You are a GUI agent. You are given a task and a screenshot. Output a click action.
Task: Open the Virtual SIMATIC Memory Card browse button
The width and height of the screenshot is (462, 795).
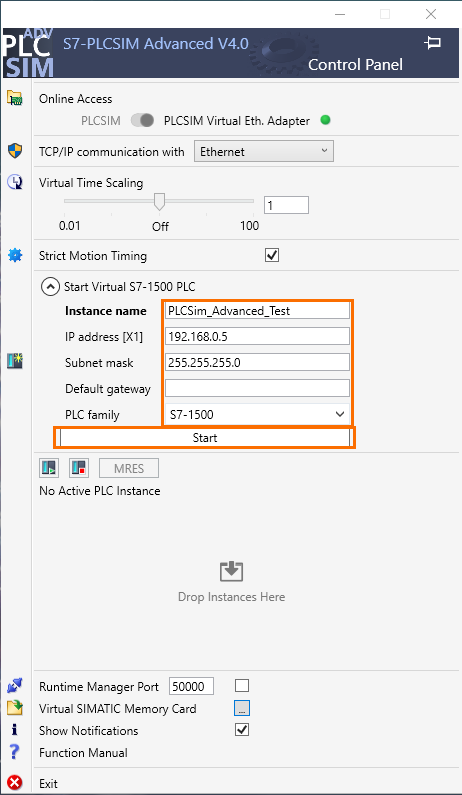pyautogui.click(x=242, y=708)
